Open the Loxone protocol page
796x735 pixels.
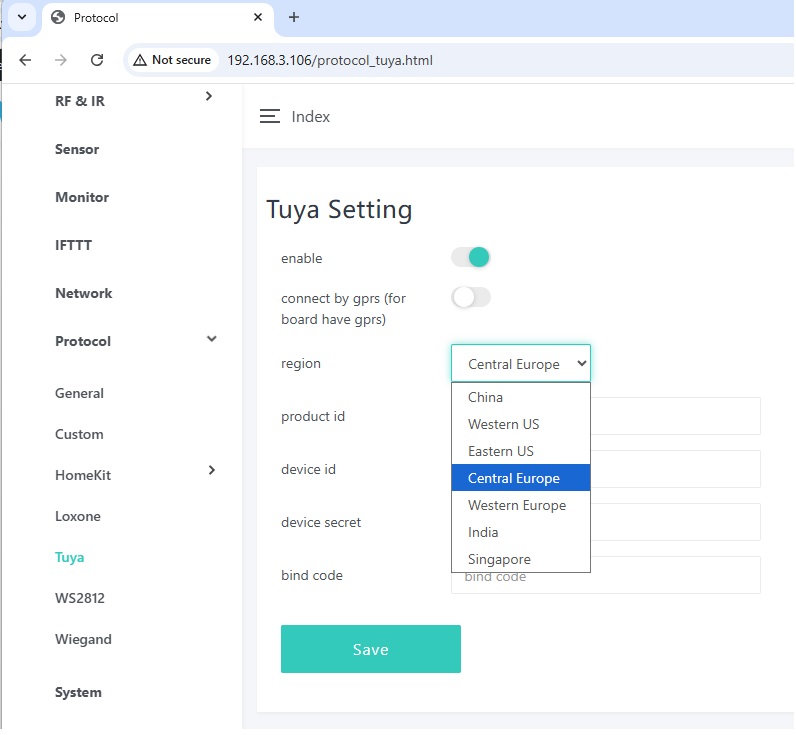tap(78, 516)
